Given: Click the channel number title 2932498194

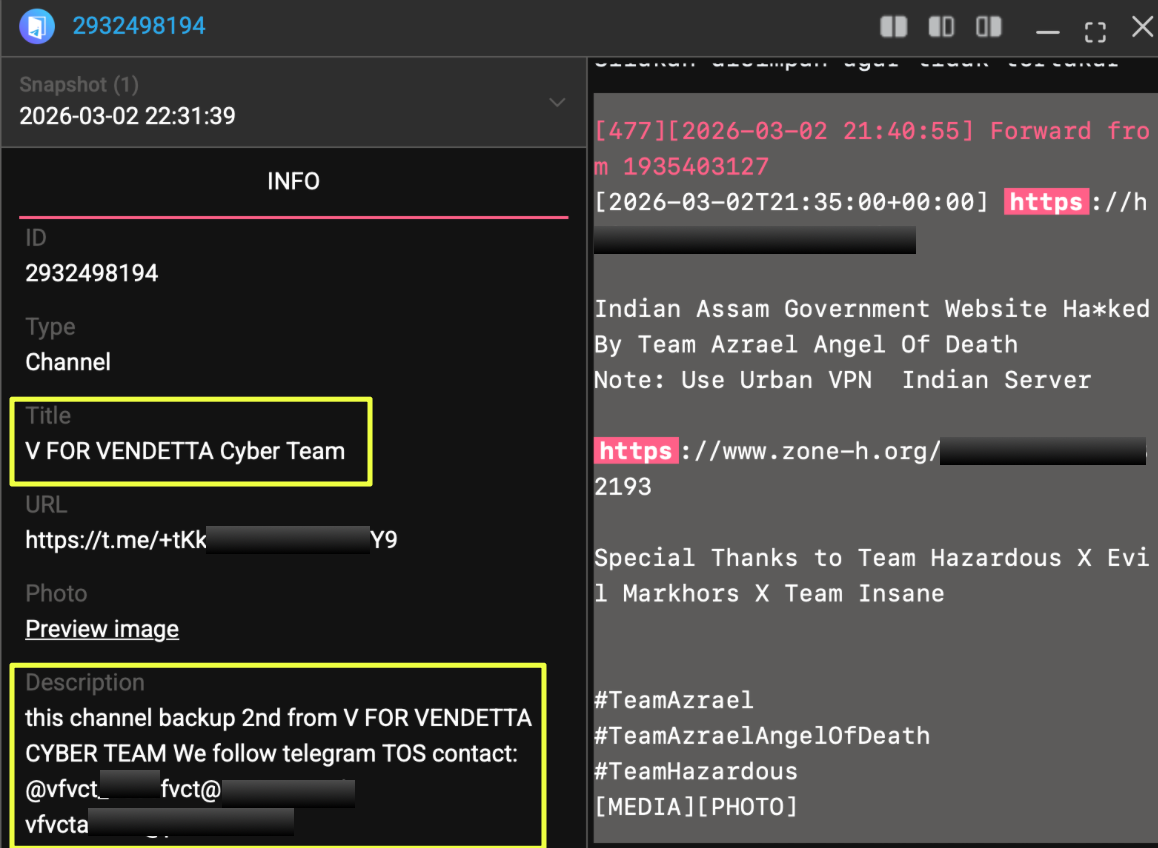Looking at the screenshot, I should (139, 26).
